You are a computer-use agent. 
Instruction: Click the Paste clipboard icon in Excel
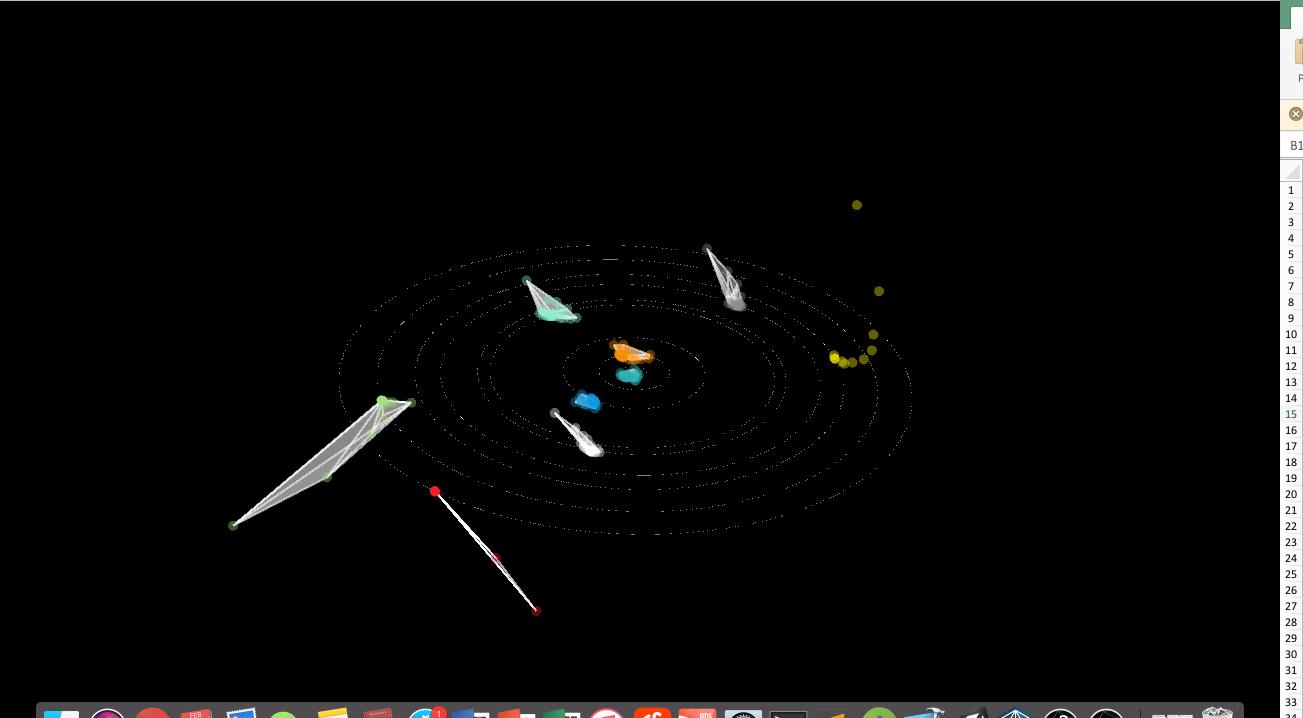pos(1298,51)
